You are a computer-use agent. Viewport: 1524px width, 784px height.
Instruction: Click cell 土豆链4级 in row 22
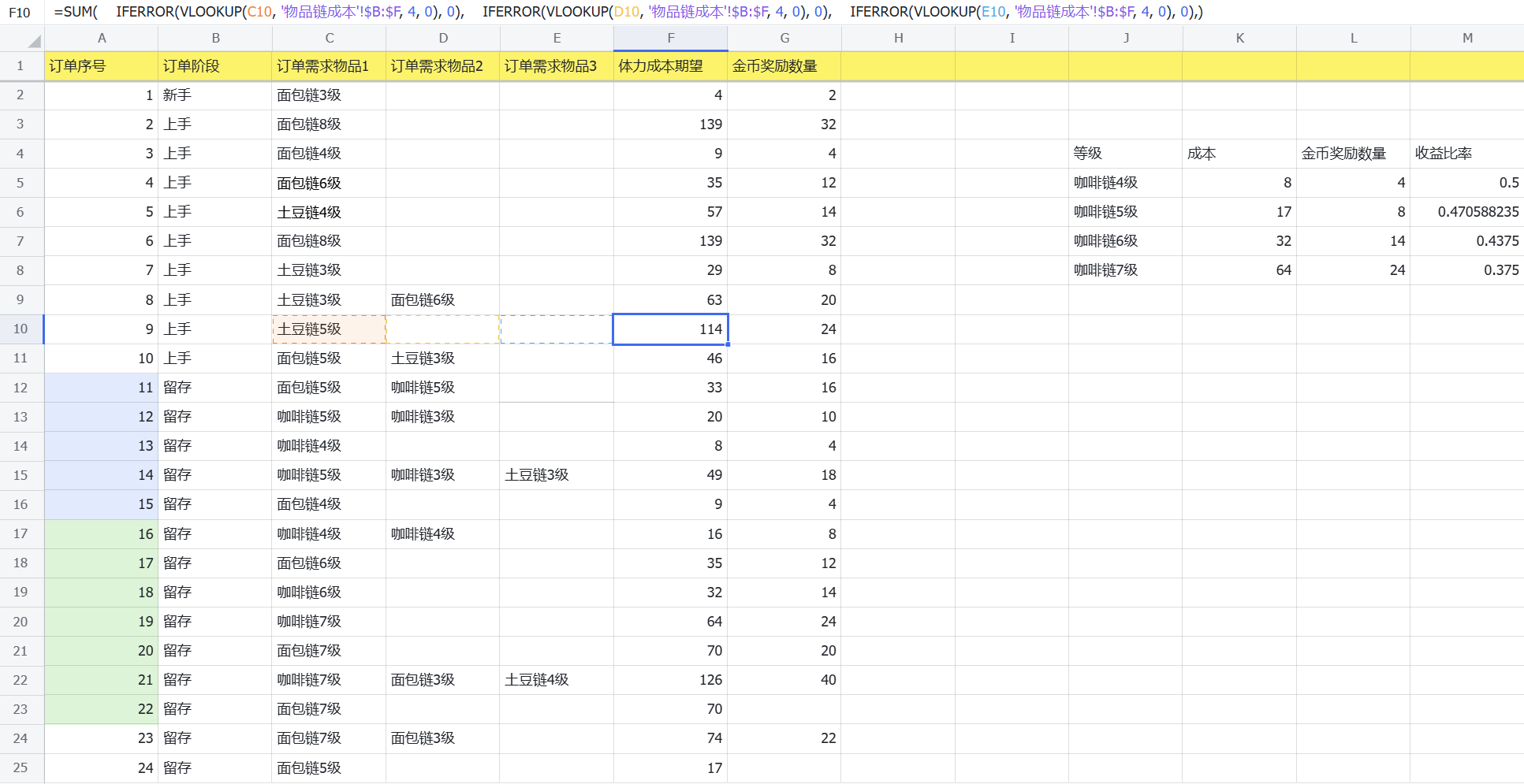click(x=557, y=680)
